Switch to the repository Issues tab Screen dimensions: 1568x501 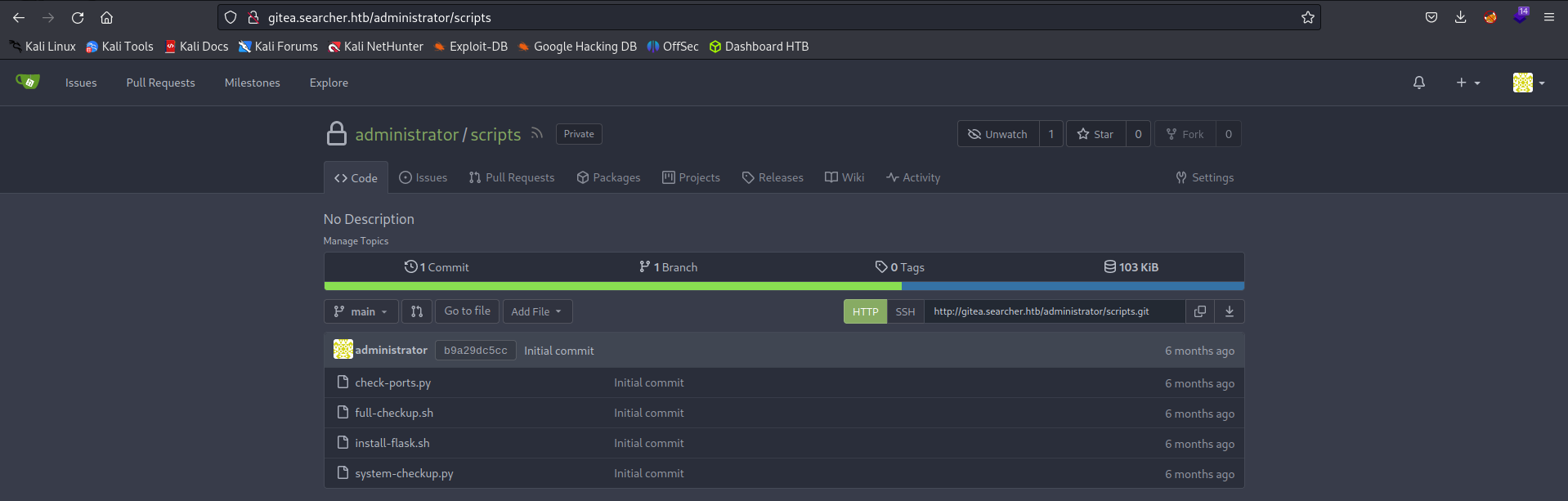coord(423,177)
